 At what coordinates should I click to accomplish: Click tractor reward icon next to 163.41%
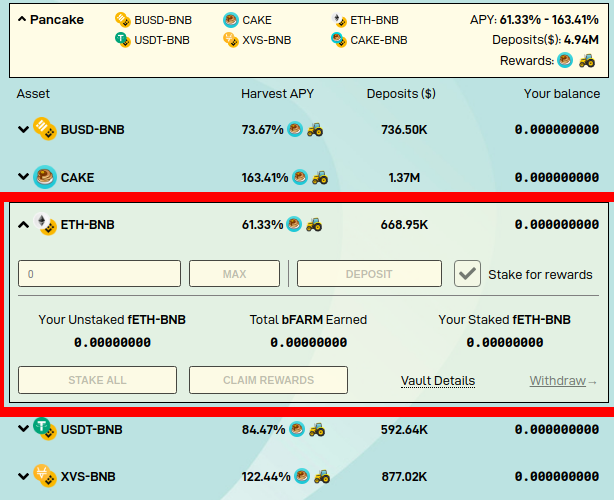pos(320,177)
